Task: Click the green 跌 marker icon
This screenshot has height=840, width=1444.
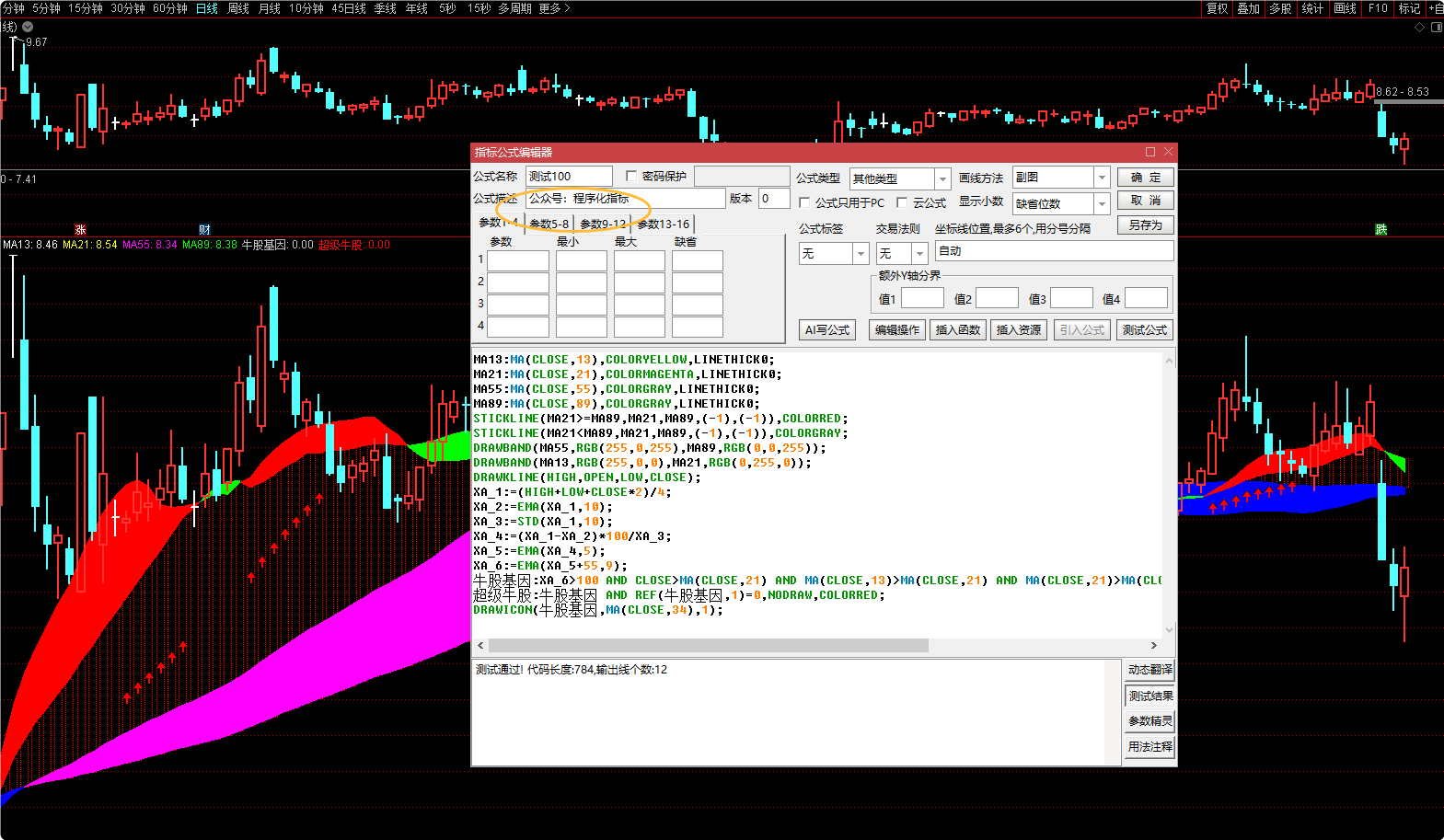Action: coord(1380,230)
